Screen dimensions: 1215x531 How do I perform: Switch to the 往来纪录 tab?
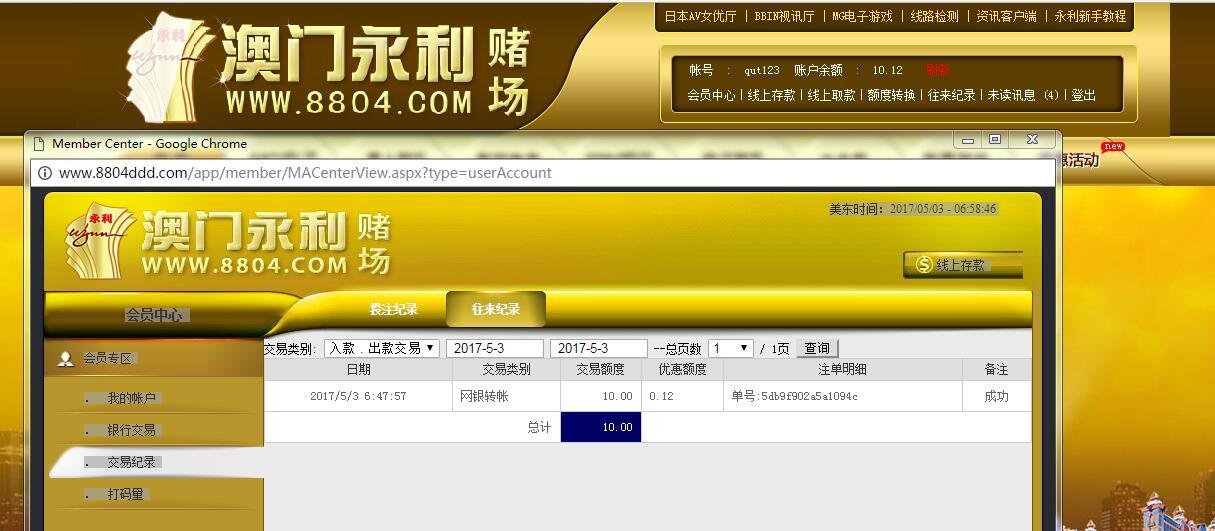click(496, 309)
